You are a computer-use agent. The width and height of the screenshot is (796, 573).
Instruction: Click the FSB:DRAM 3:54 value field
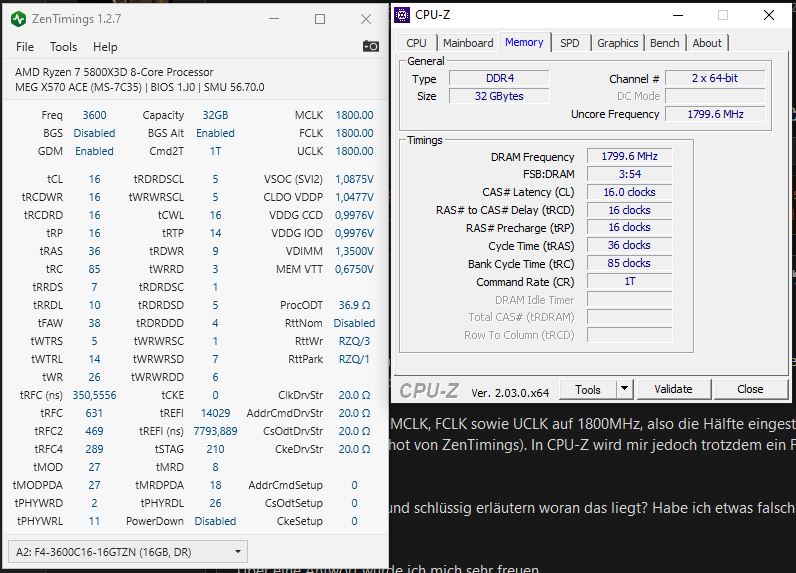click(629, 175)
